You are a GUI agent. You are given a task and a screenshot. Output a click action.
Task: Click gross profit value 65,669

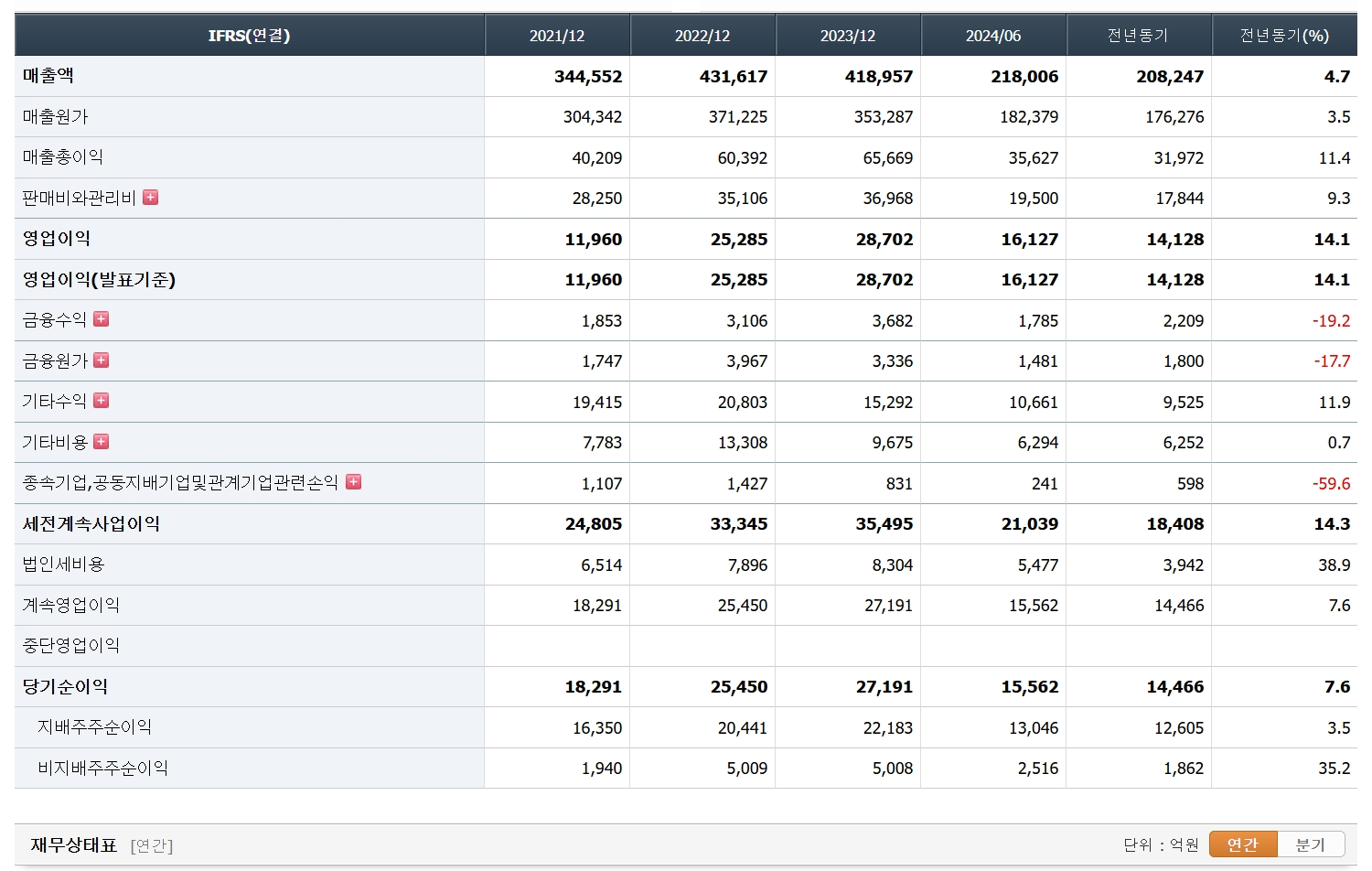(x=888, y=158)
